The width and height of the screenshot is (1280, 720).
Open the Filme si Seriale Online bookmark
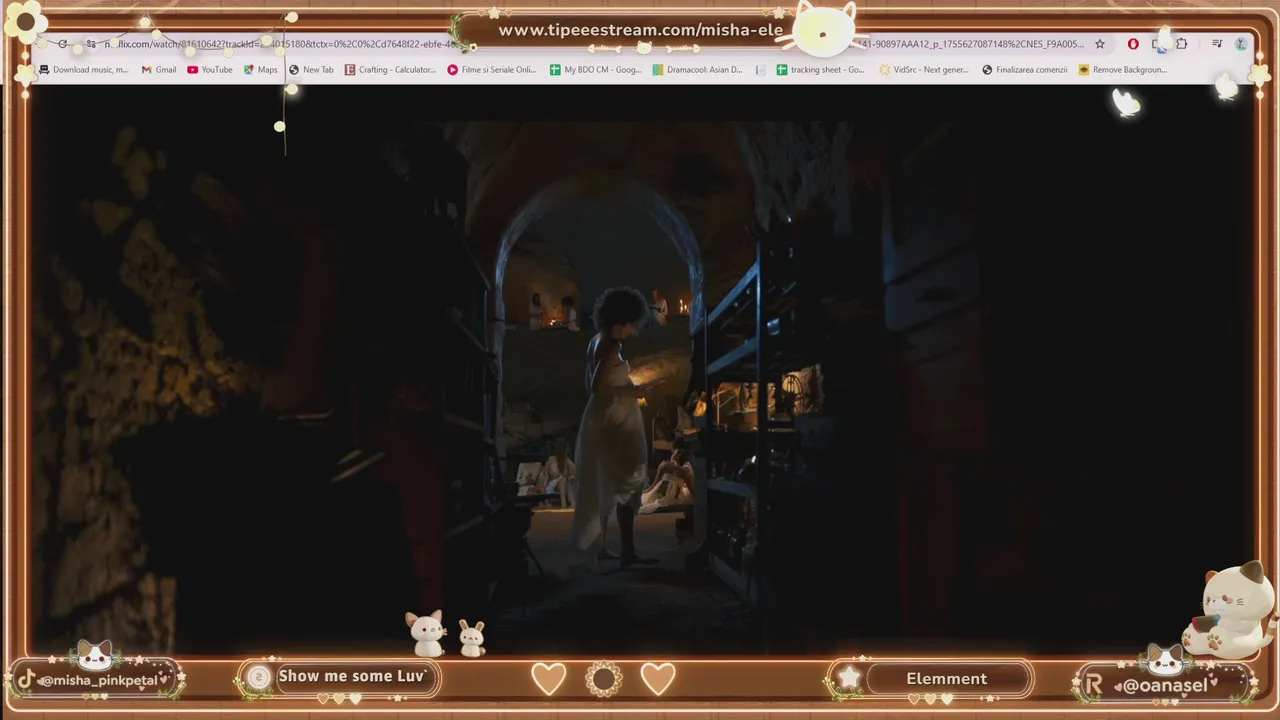click(x=492, y=70)
